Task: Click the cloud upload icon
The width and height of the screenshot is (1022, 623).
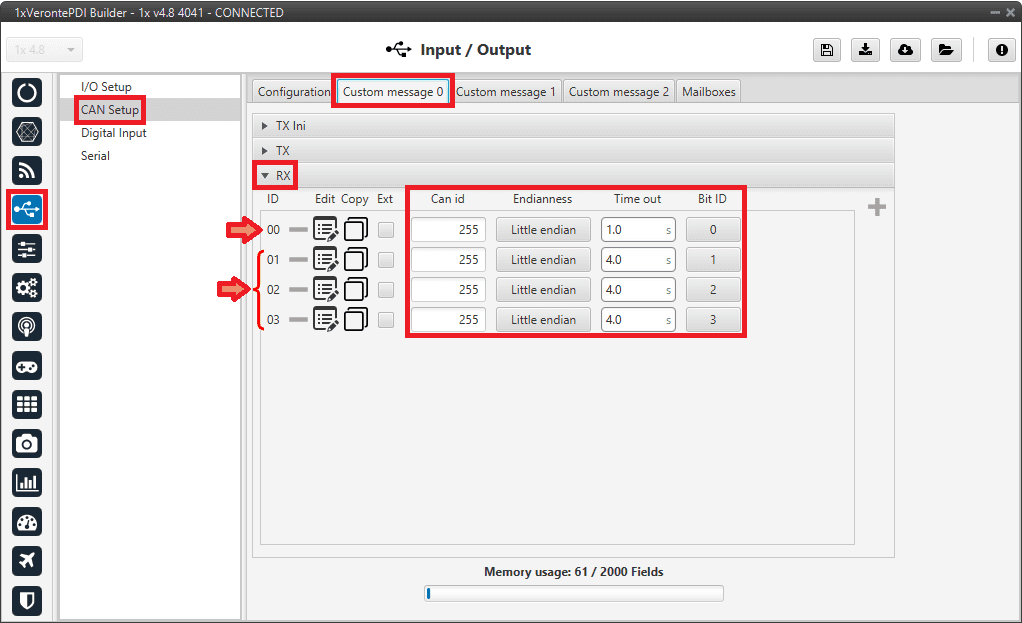Action: point(905,50)
